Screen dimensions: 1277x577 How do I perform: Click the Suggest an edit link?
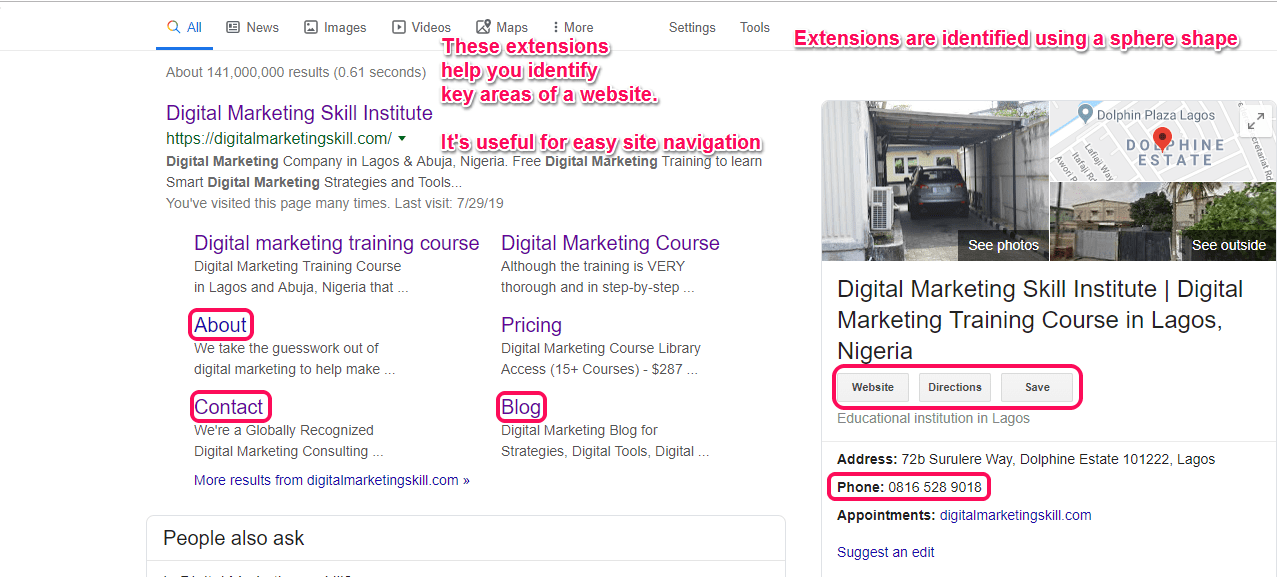click(x=886, y=552)
